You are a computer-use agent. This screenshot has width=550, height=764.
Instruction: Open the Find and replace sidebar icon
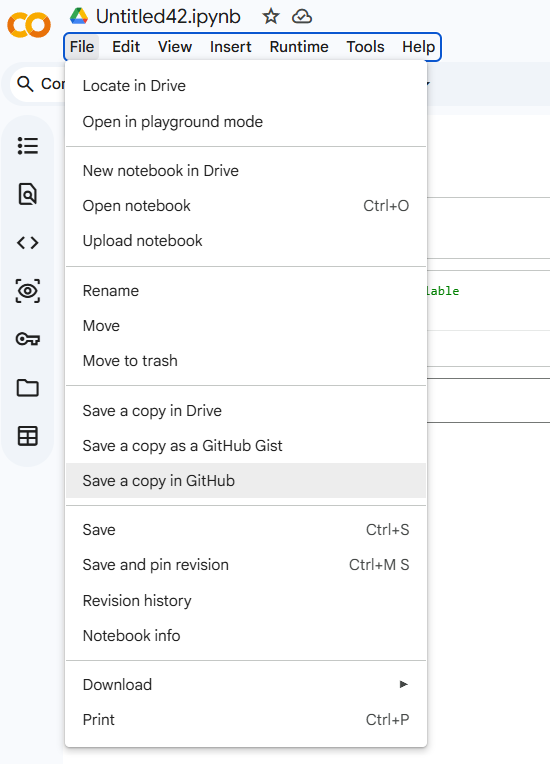tap(28, 194)
